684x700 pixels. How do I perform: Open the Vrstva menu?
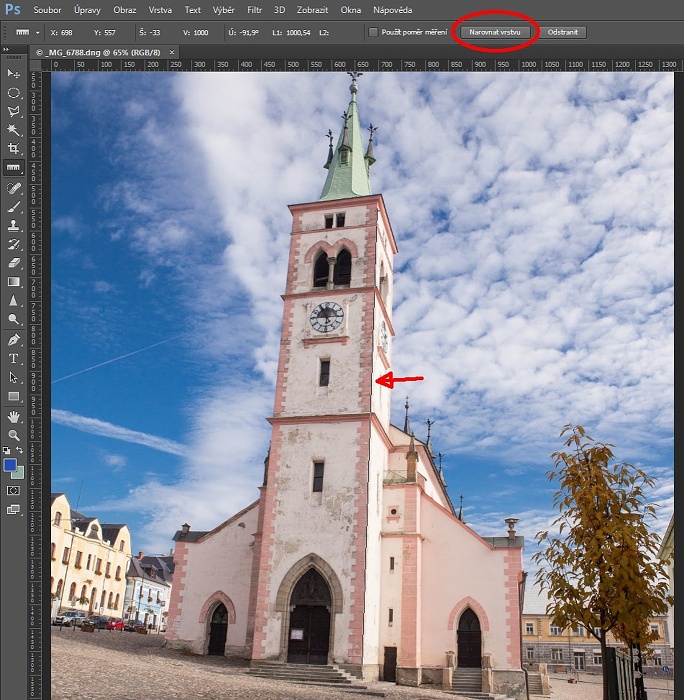point(159,9)
